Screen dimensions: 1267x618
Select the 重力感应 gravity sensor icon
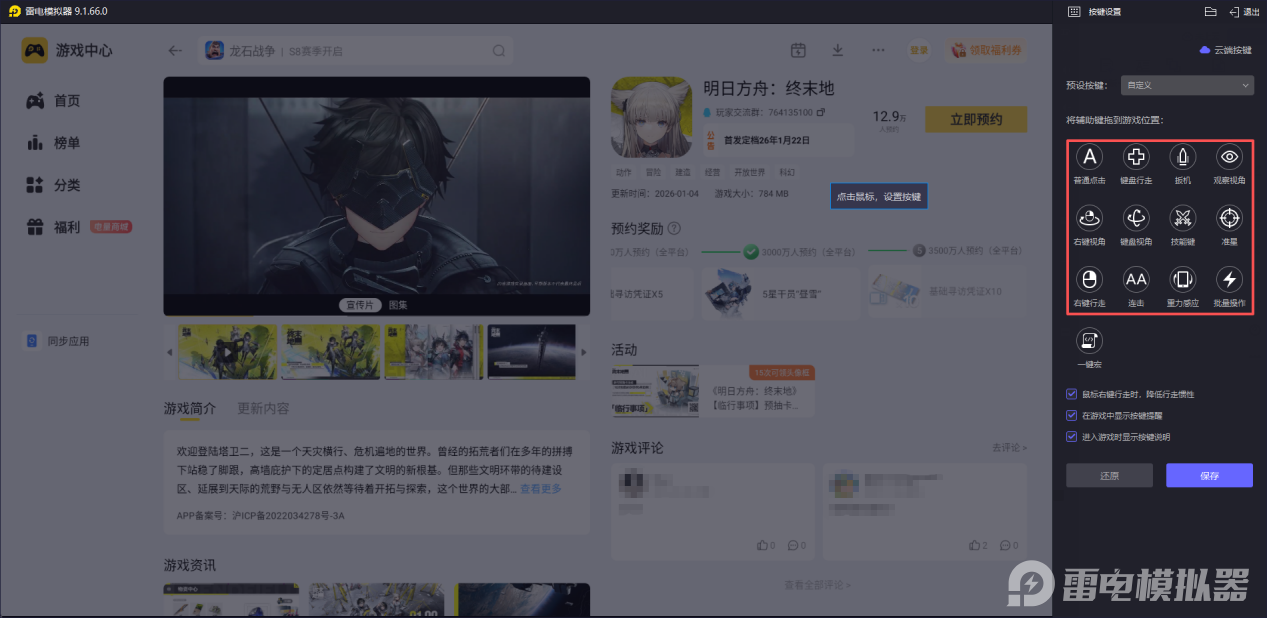1183,279
